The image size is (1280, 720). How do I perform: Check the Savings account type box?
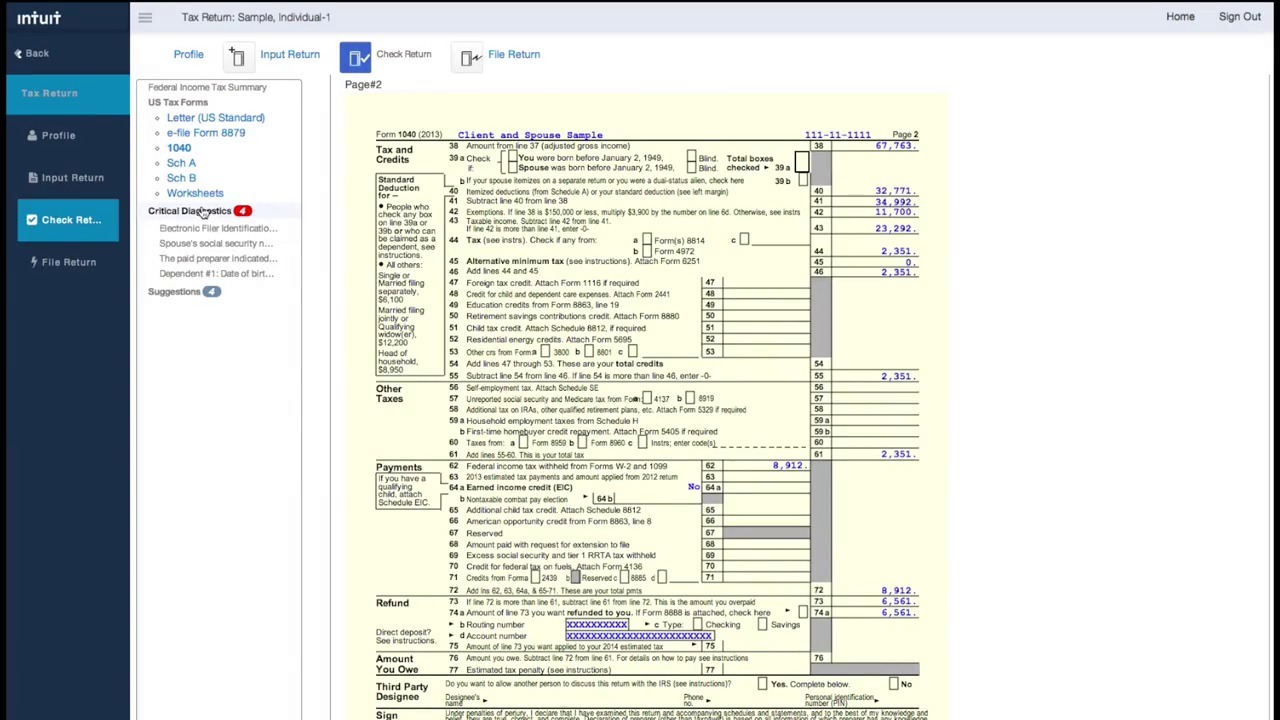tap(762, 625)
